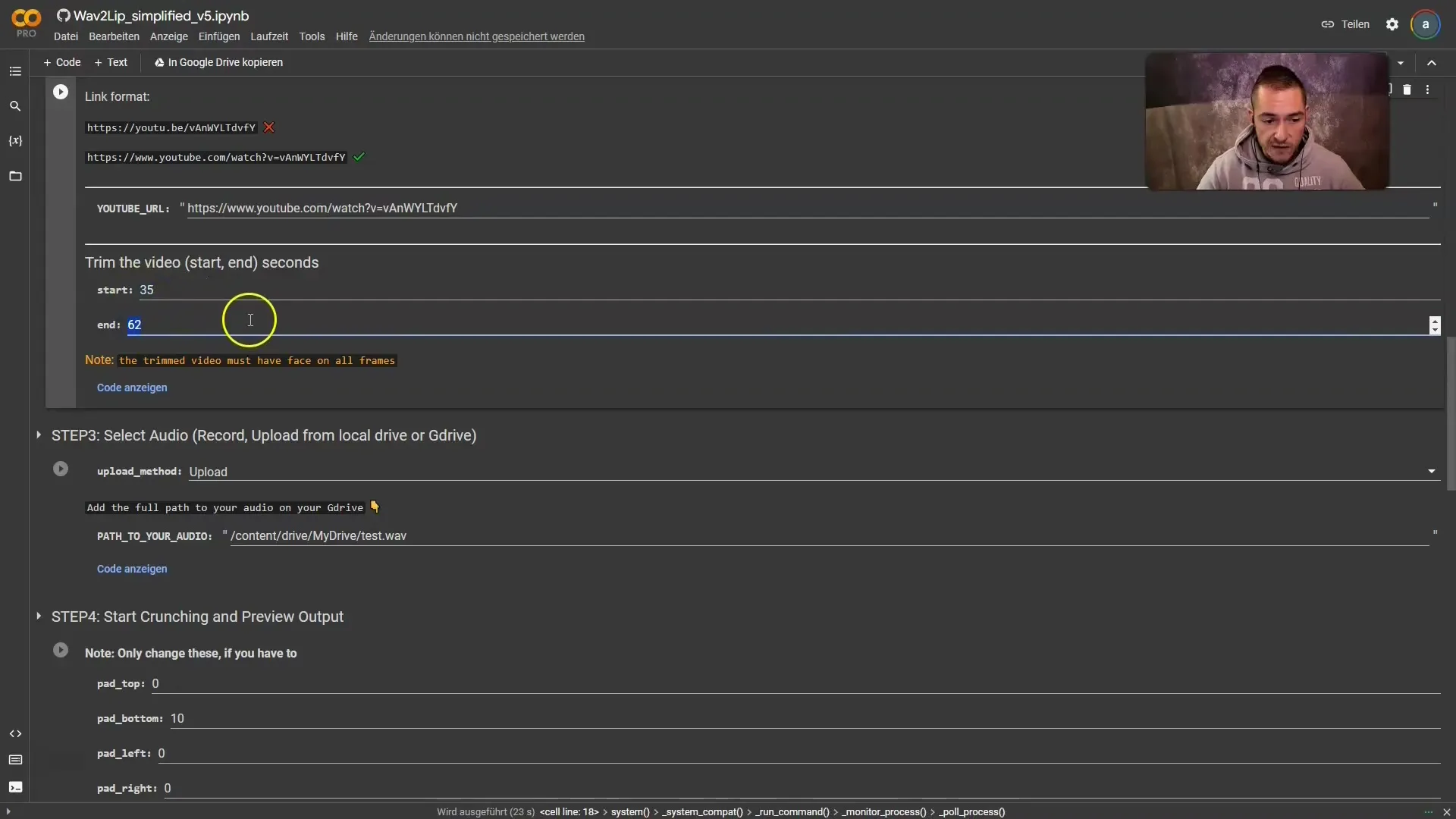Adjust the end value stepper arrows
Viewport: 1456px width, 819px height.
1435,325
